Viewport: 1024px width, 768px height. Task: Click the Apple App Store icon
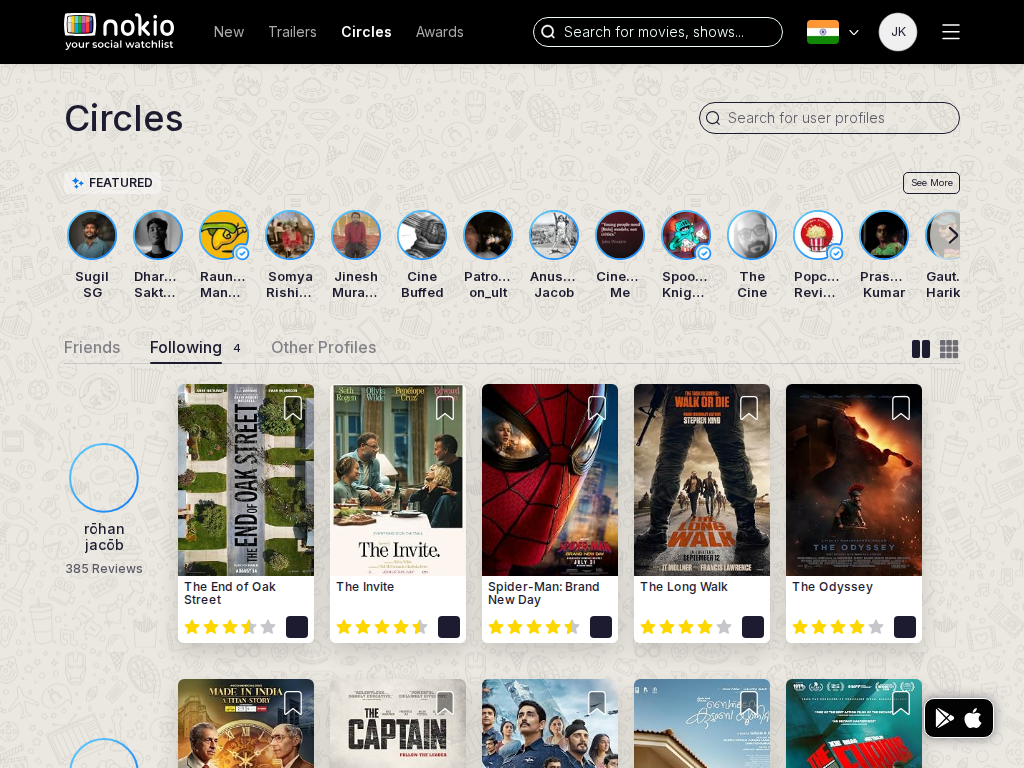(973, 718)
